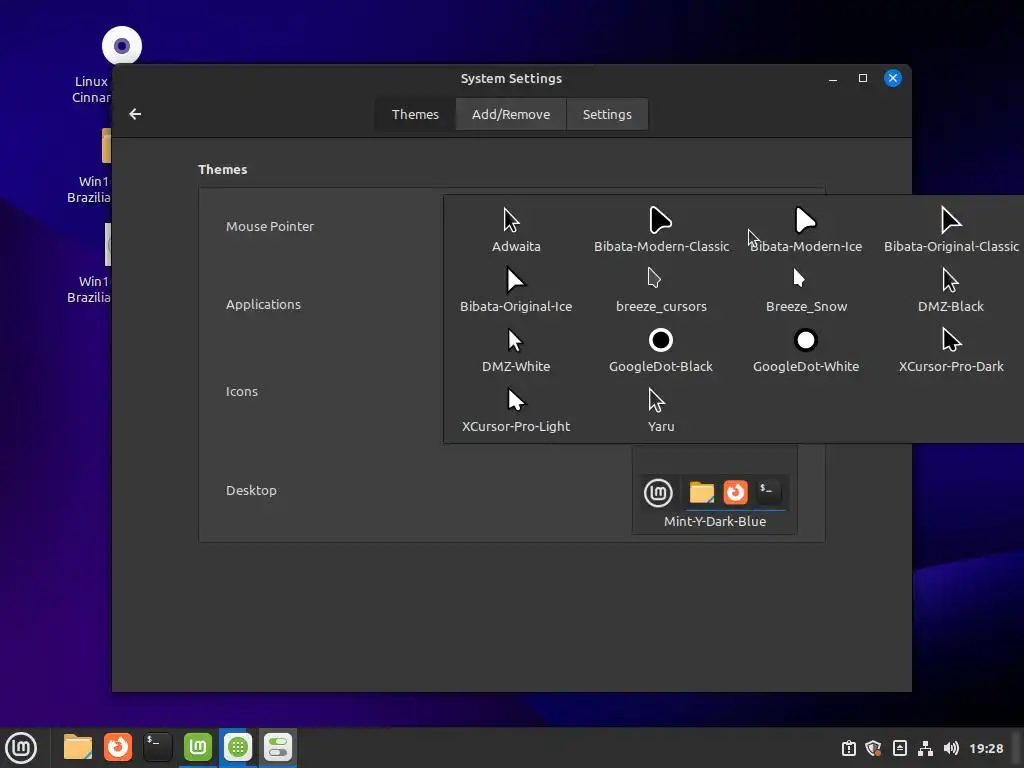Open the Add/Remove tab
Screen dimensions: 1024x768
tap(511, 114)
